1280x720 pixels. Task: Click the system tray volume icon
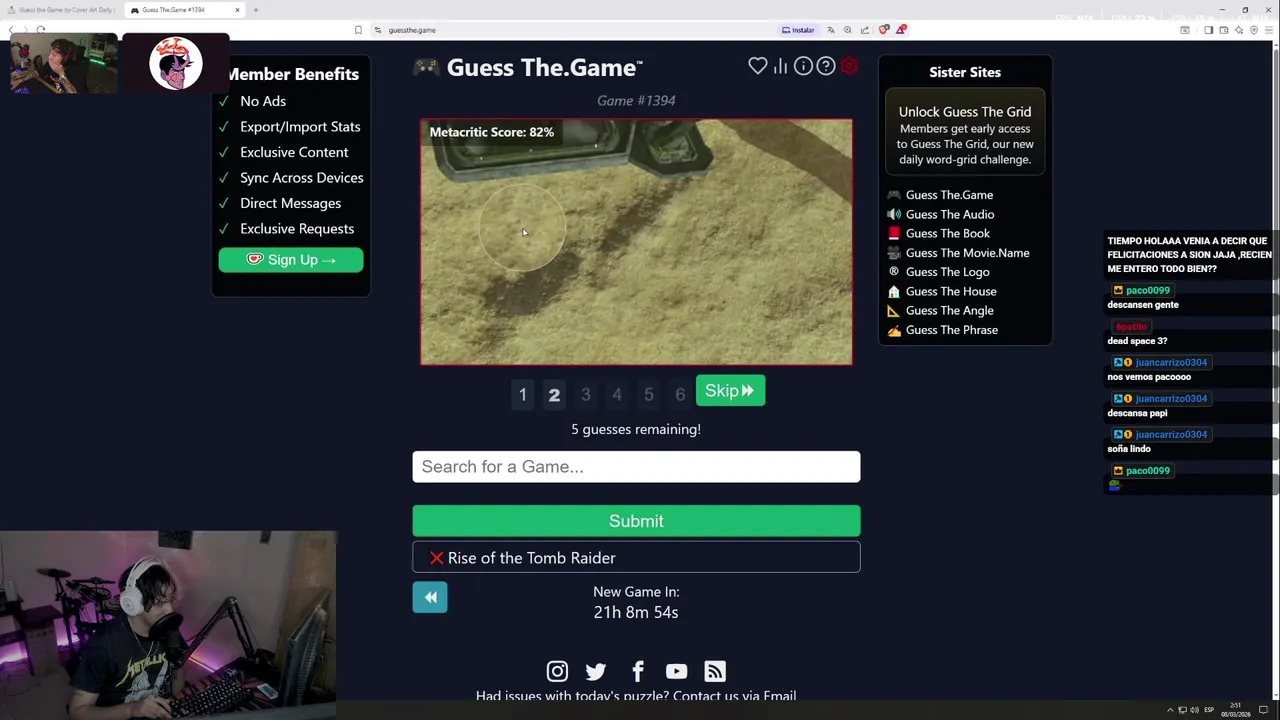pyautogui.click(x=1194, y=710)
